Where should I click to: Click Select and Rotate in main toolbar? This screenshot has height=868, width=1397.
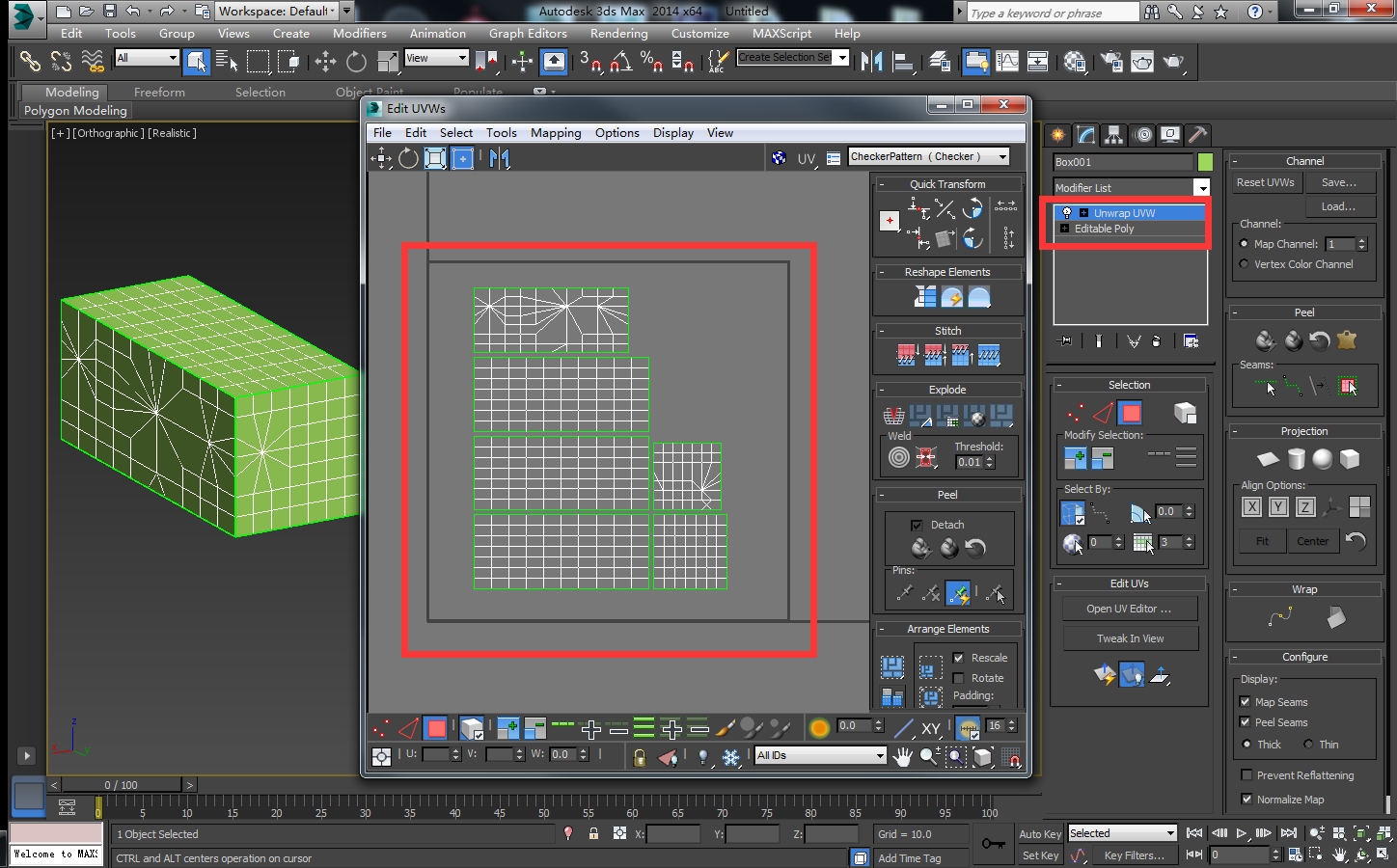(356, 62)
